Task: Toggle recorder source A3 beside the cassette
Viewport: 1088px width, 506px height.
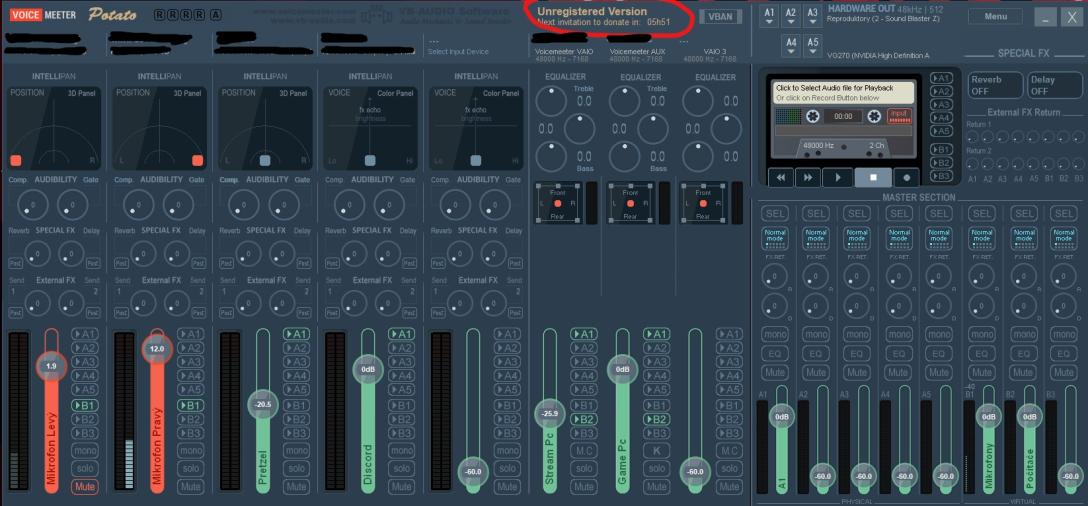Action: (x=941, y=105)
